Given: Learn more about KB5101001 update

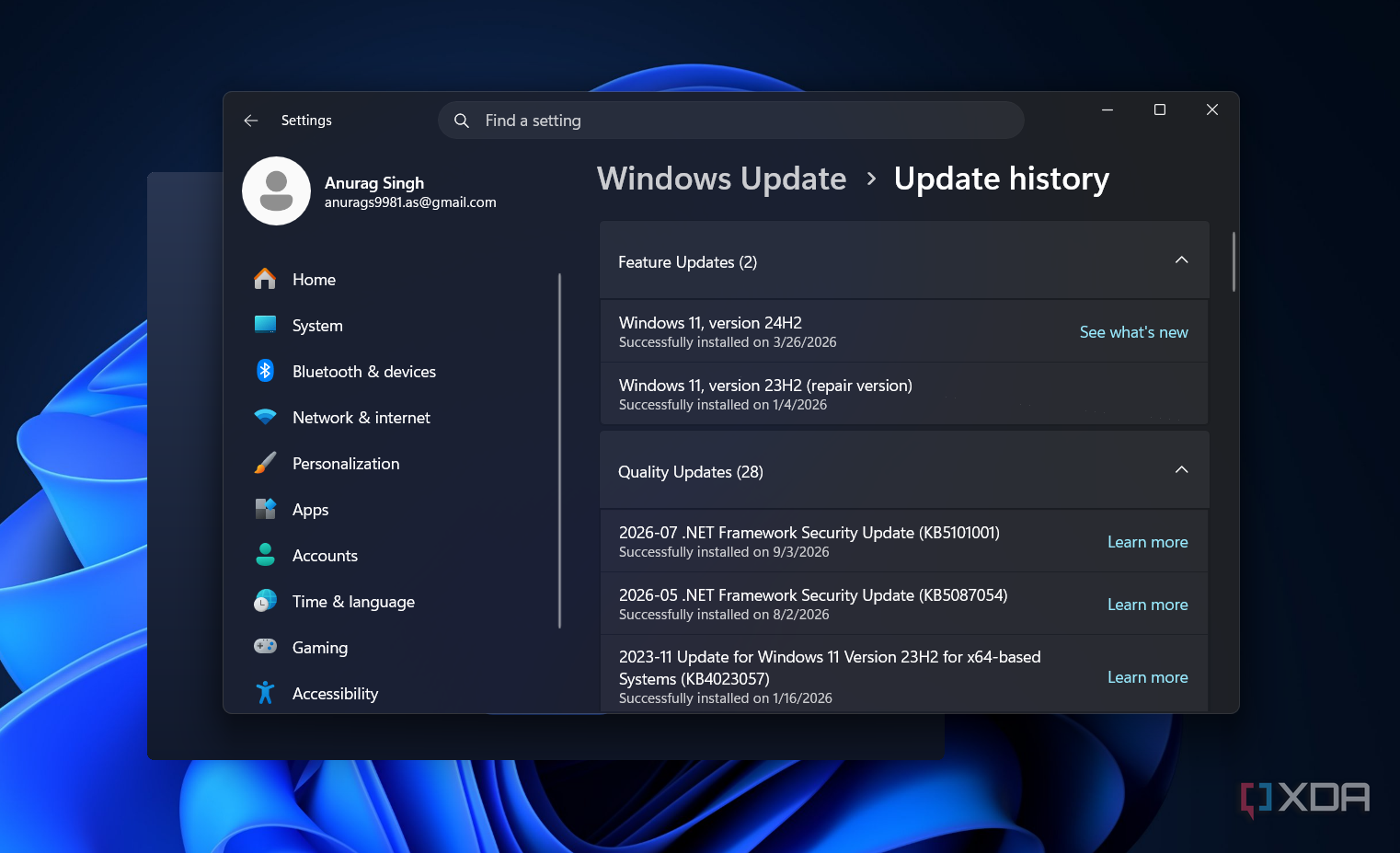Looking at the screenshot, I should point(1147,542).
